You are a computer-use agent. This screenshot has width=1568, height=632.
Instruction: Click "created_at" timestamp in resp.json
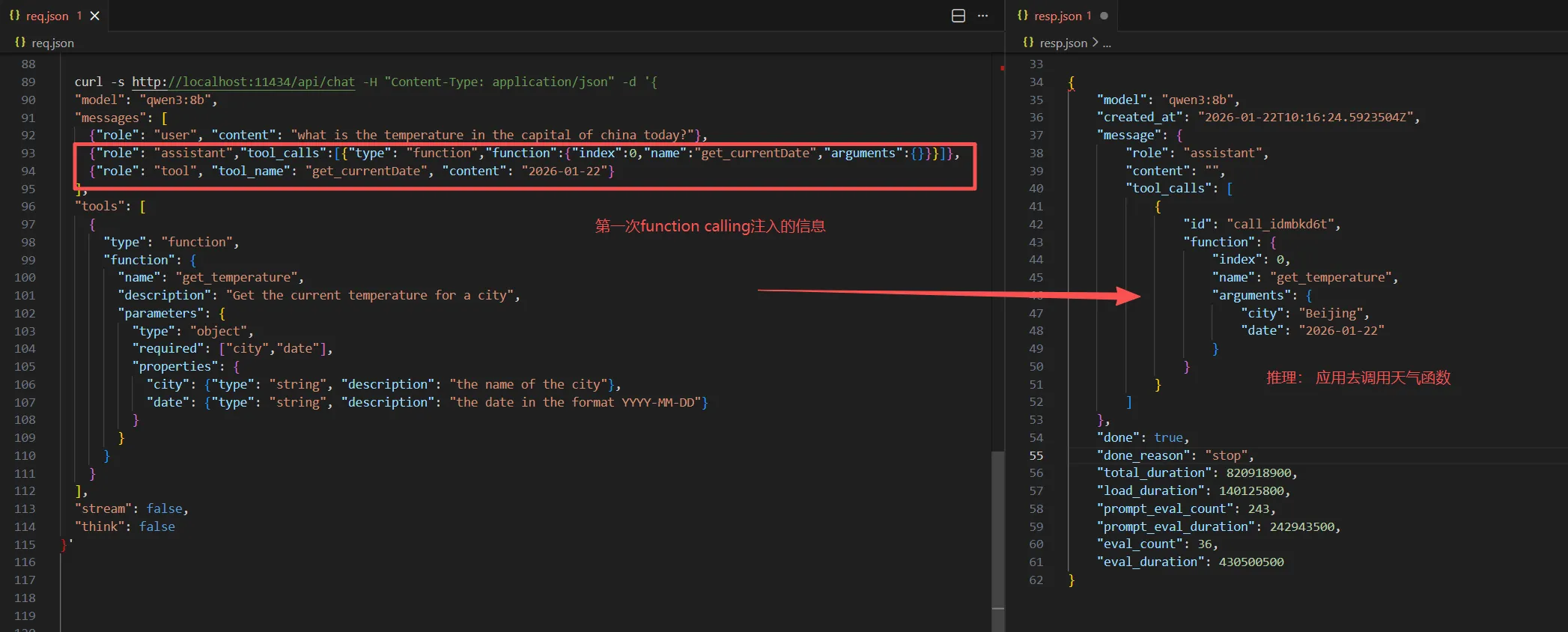(x=1305, y=117)
